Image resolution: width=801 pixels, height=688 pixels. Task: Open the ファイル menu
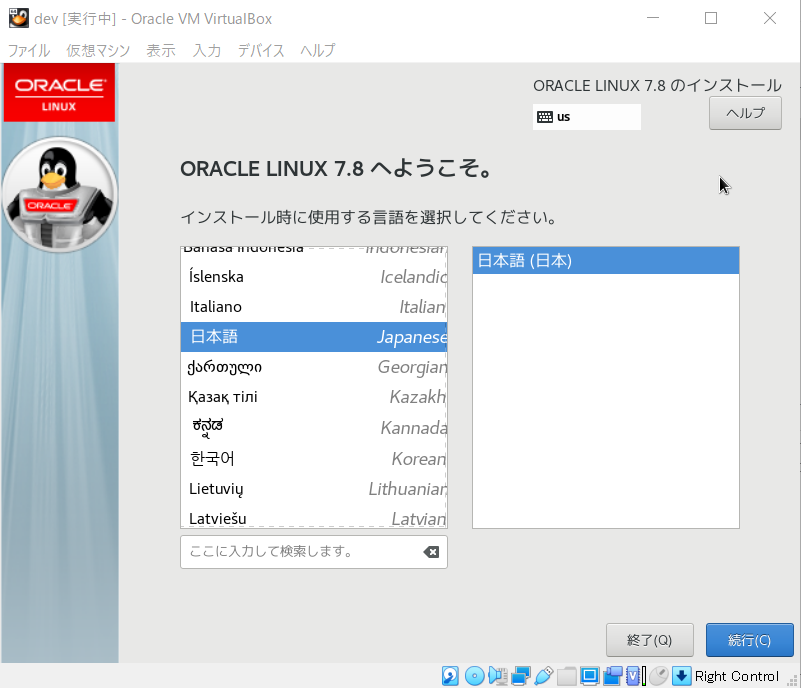click(x=29, y=50)
